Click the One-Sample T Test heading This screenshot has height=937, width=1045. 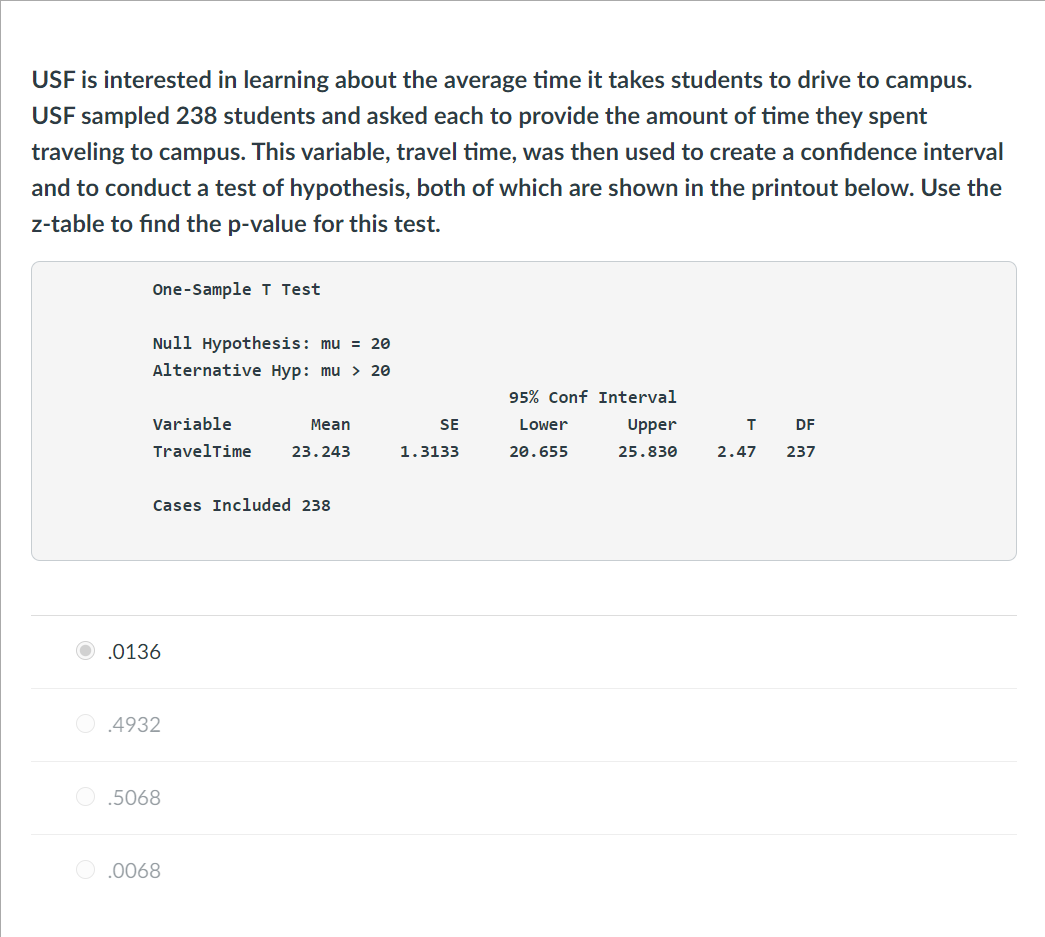(236, 290)
